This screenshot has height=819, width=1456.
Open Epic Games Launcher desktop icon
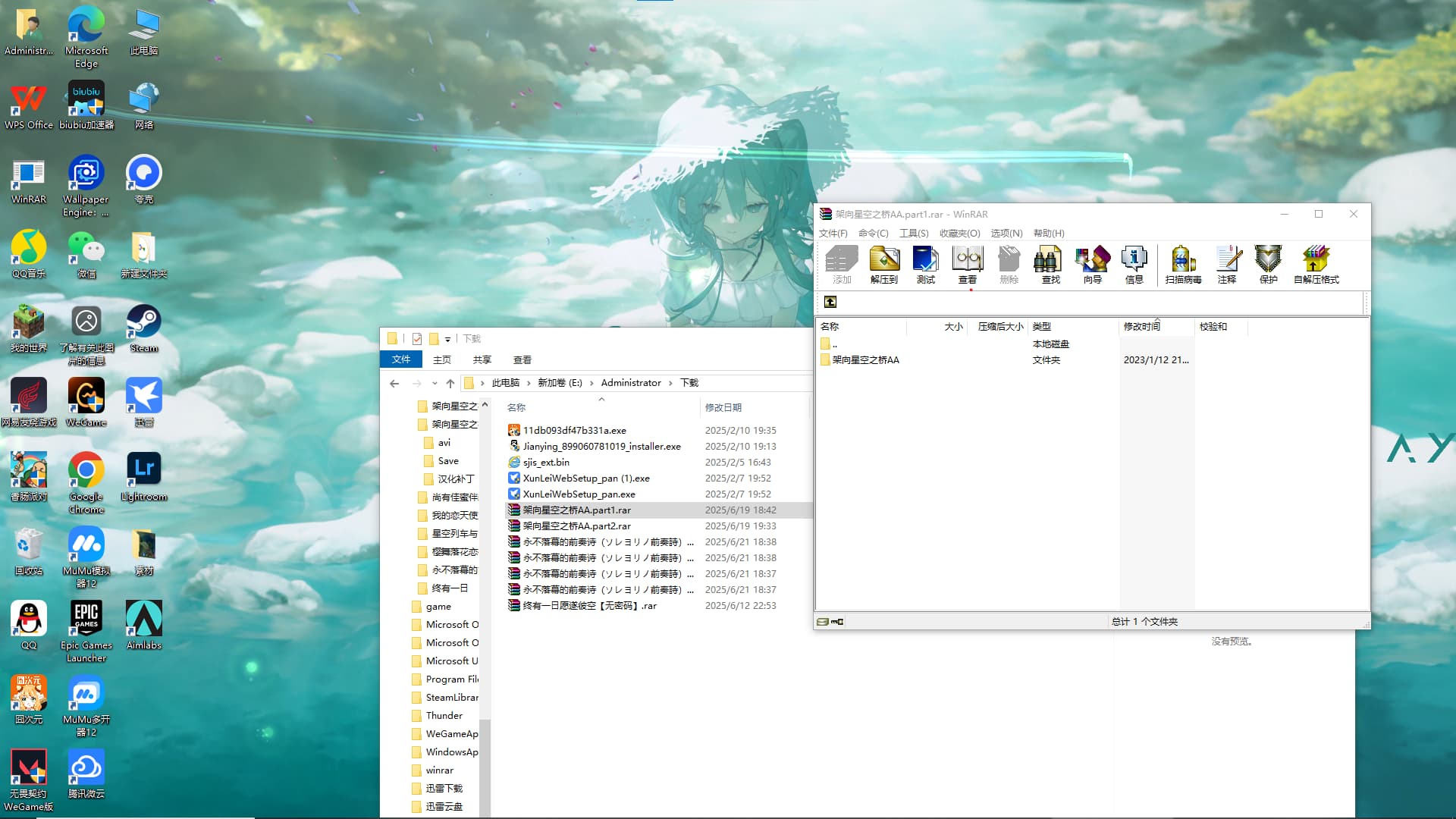tap(86, 632)
